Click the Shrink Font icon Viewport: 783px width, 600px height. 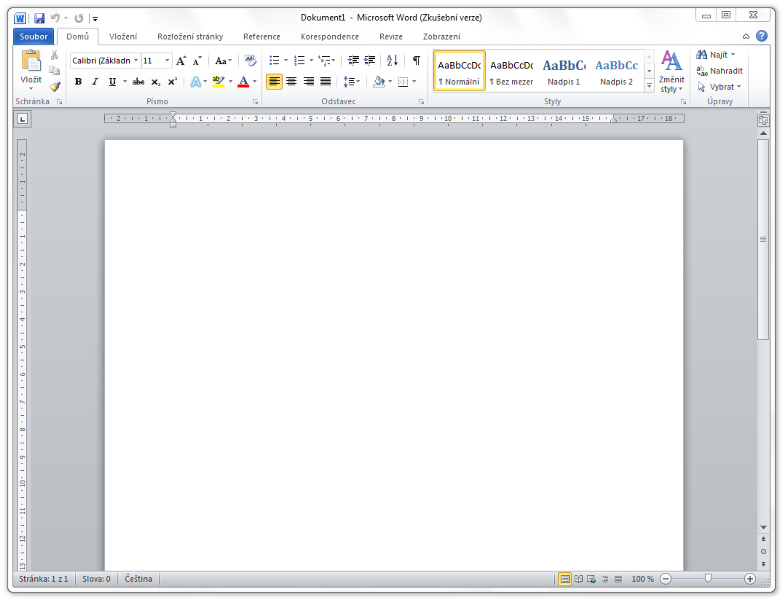point(197,60)
